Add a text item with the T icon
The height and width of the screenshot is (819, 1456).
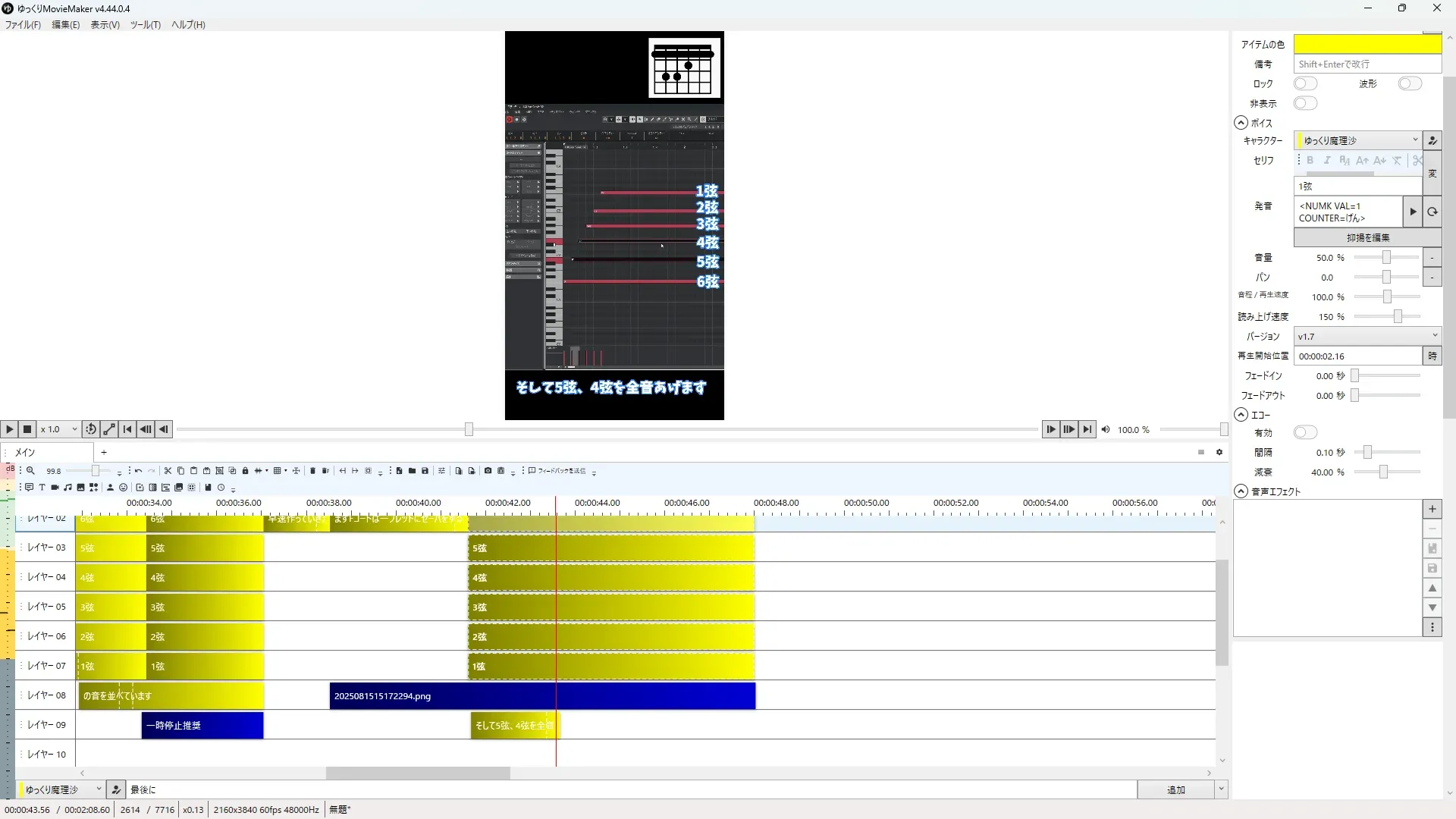point(42,488)
